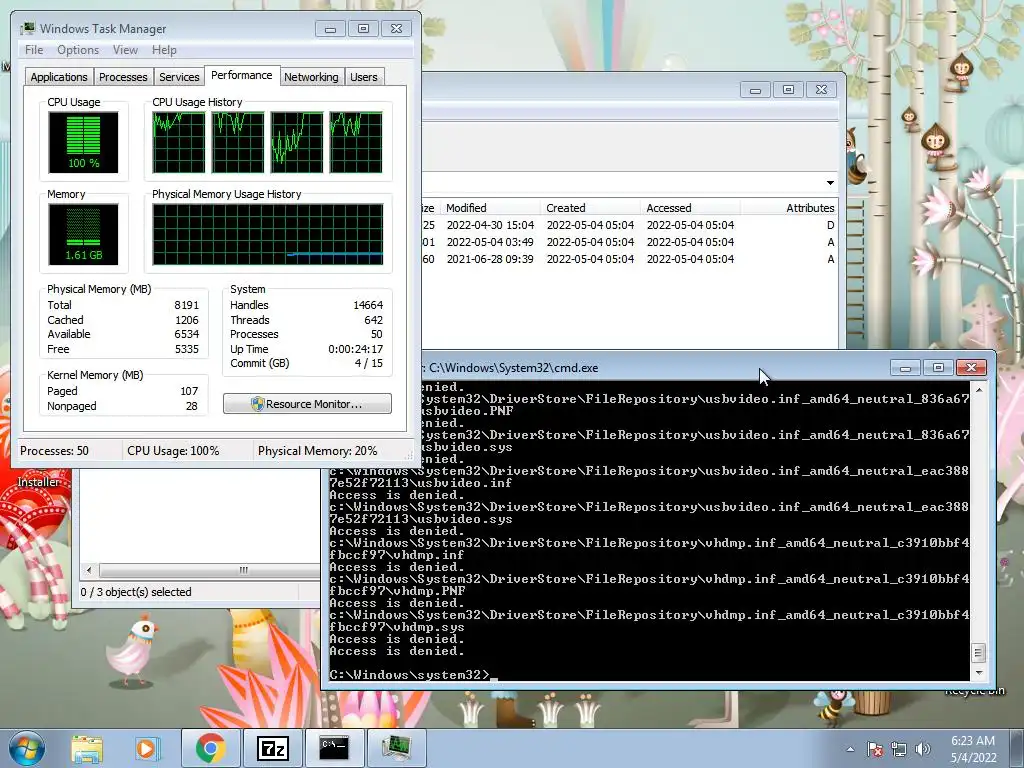Image resolution: width=1024 pixels, height=768 pixels.
Task: Switch to 7-Zip taskbar button
Action: [x=273, y=748]
